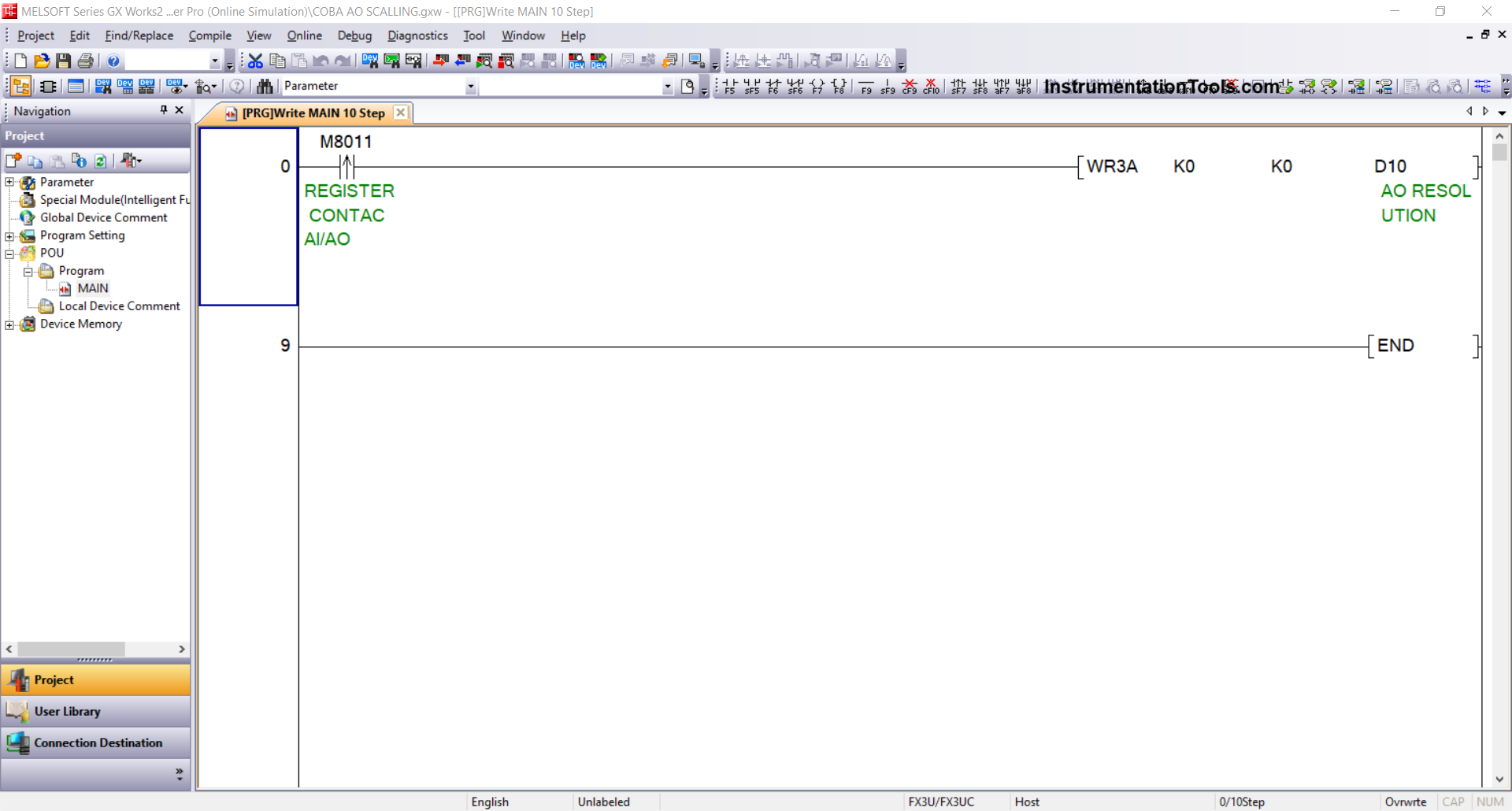The height and width of the screenshot is (811, 1512).
Task: Insert falling pulse contact sF8 icon
Action: click(980, 86)
